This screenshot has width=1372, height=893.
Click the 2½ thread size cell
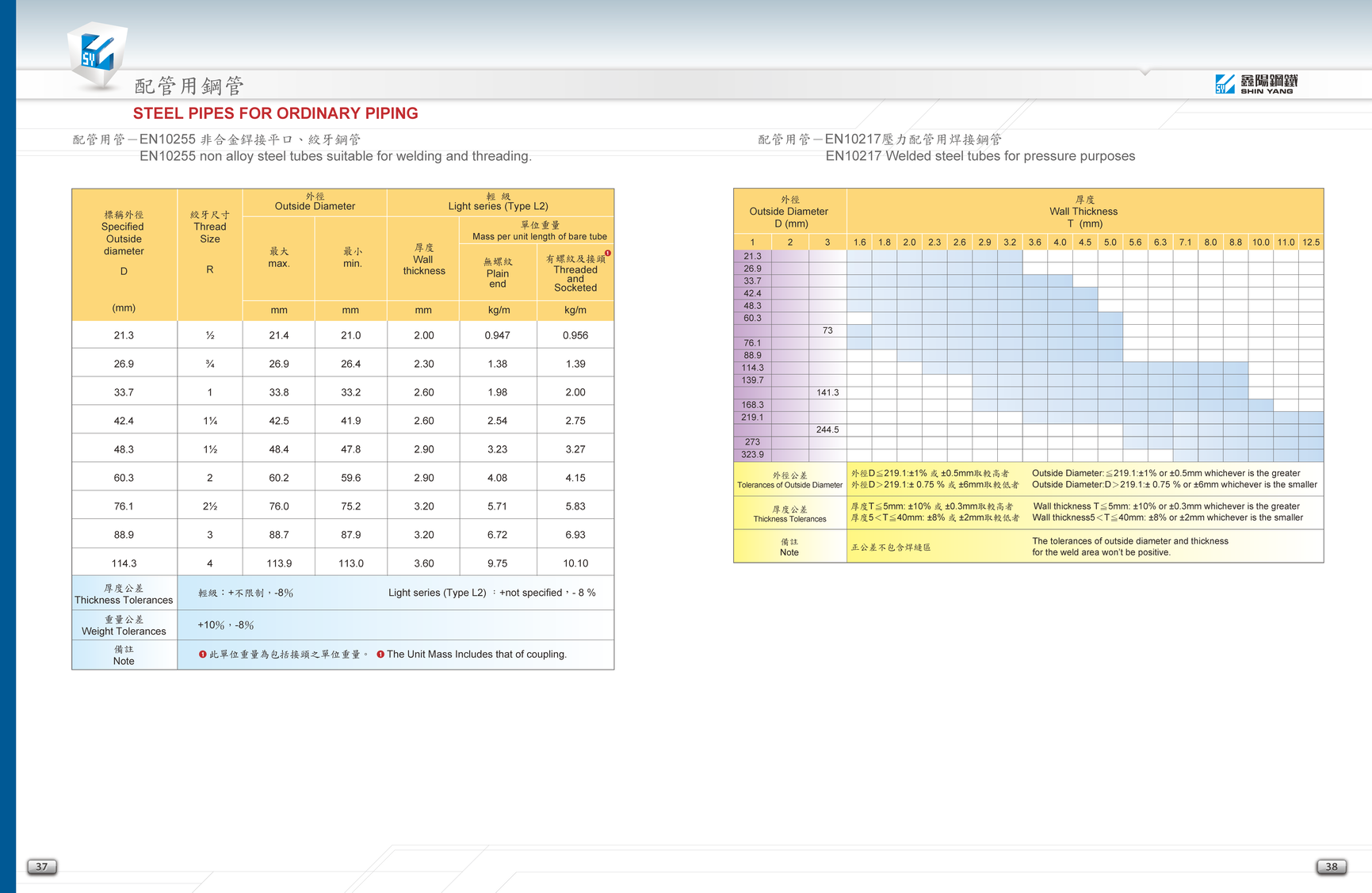210,506
